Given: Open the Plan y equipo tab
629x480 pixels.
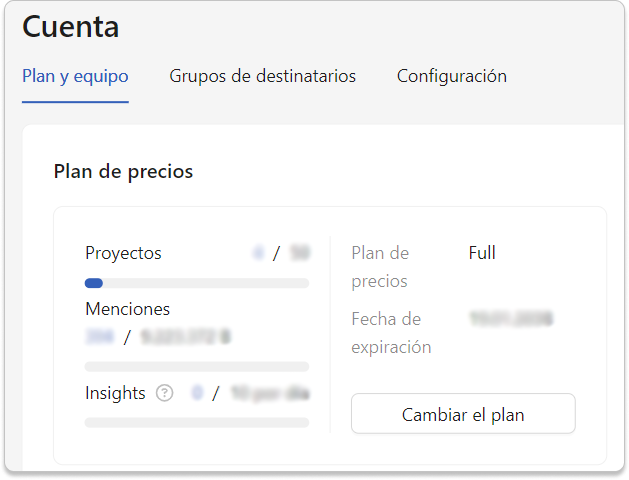Looking at the screenshot, I should click(75, 76).
